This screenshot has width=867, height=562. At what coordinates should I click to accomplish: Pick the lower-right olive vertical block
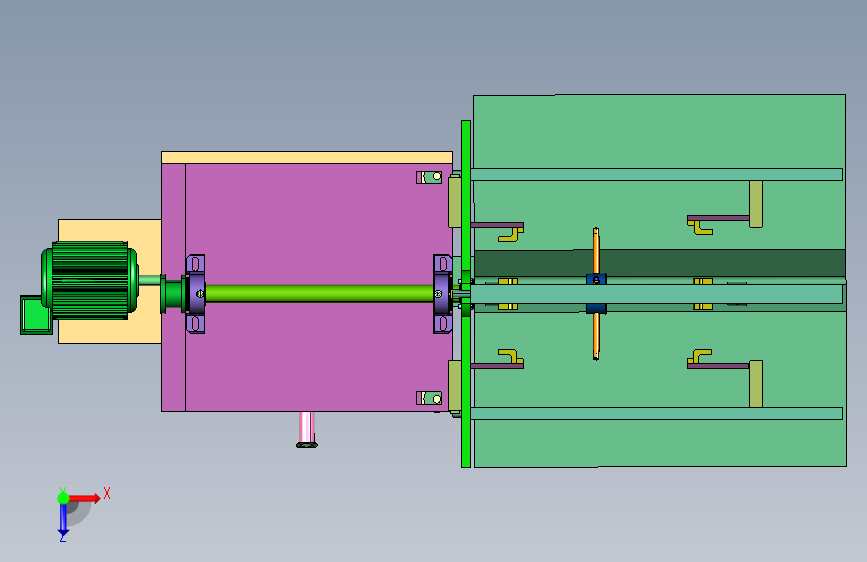coord(756,384)
